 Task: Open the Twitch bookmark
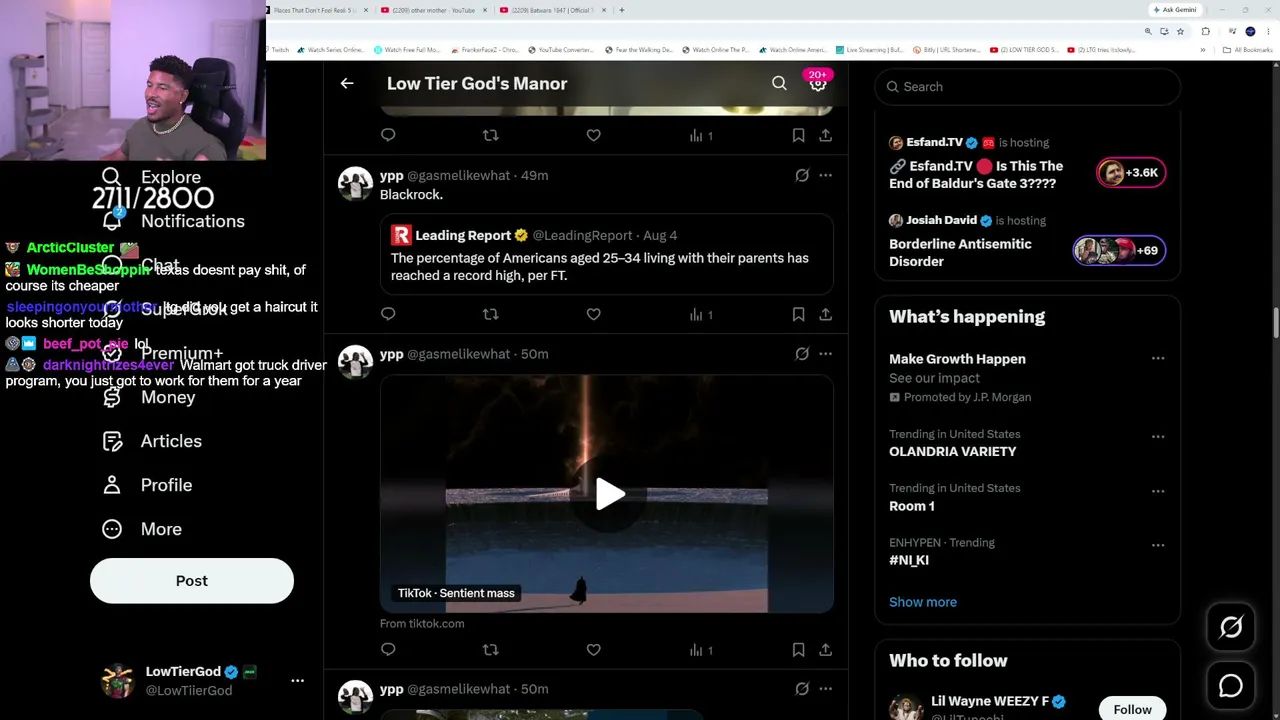[278, 50]
